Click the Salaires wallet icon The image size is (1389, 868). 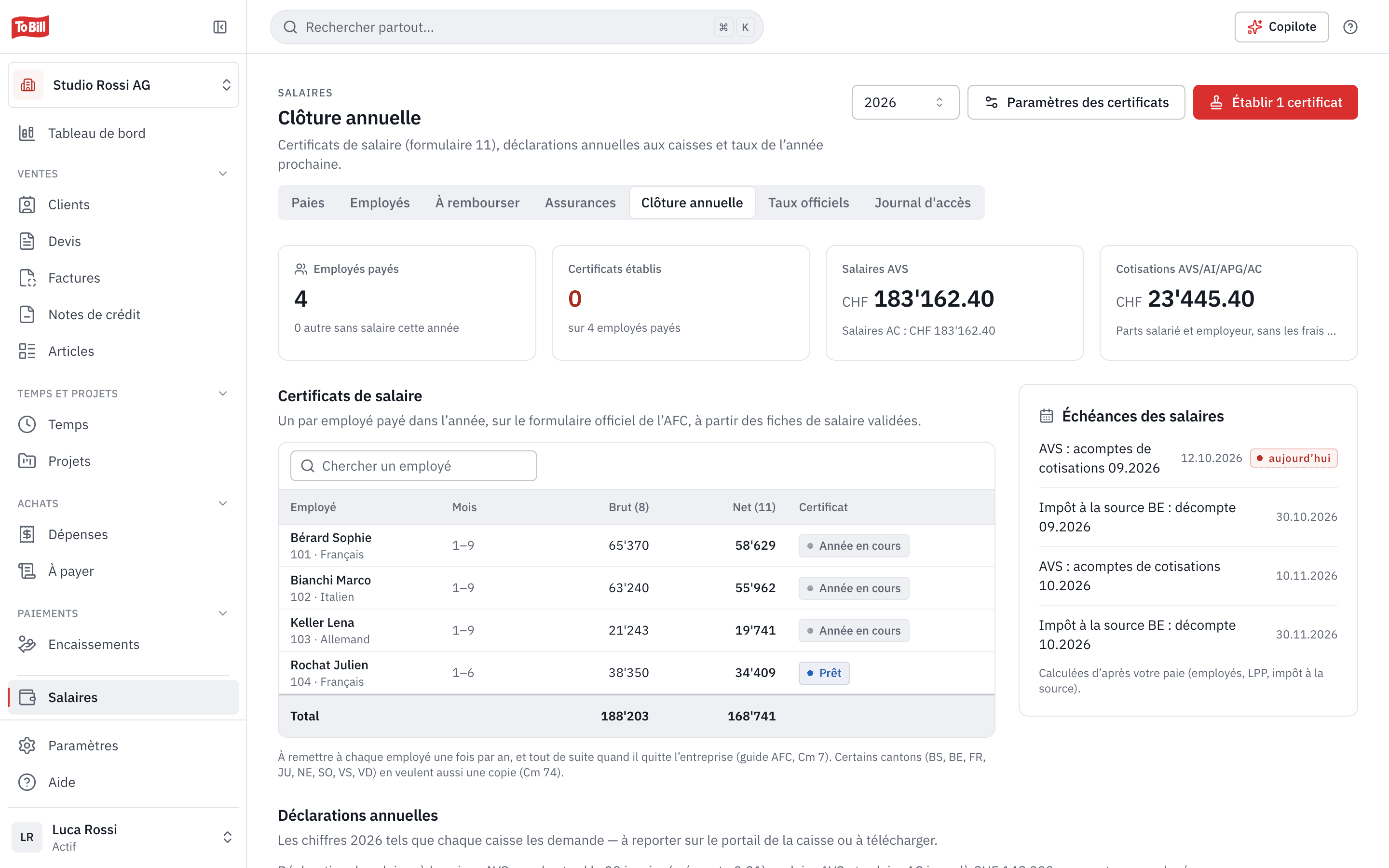coord(27,697)
